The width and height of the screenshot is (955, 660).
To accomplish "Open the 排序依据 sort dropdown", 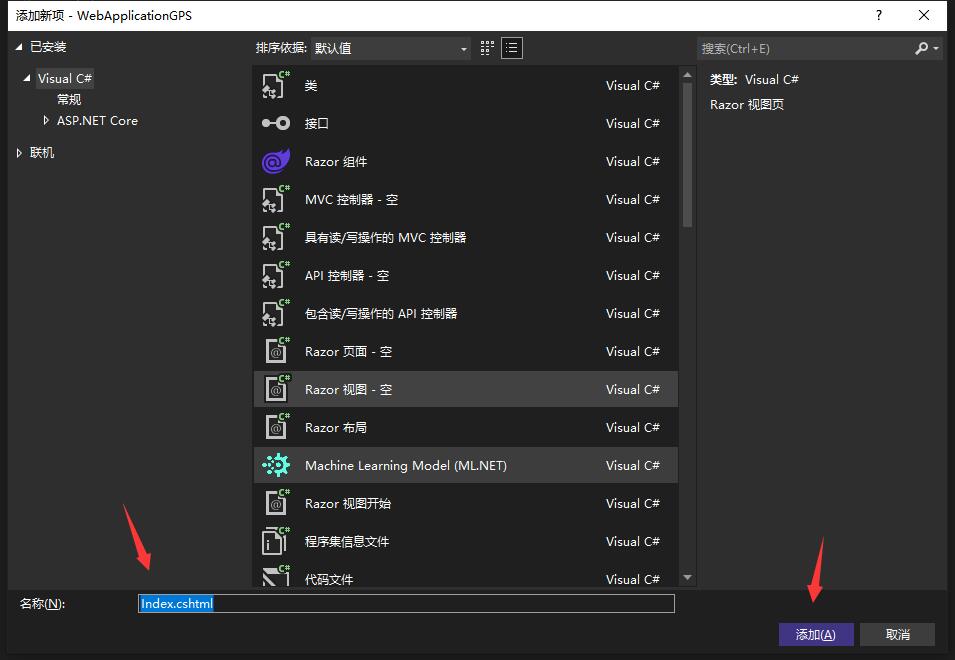I will pos(391,48).
